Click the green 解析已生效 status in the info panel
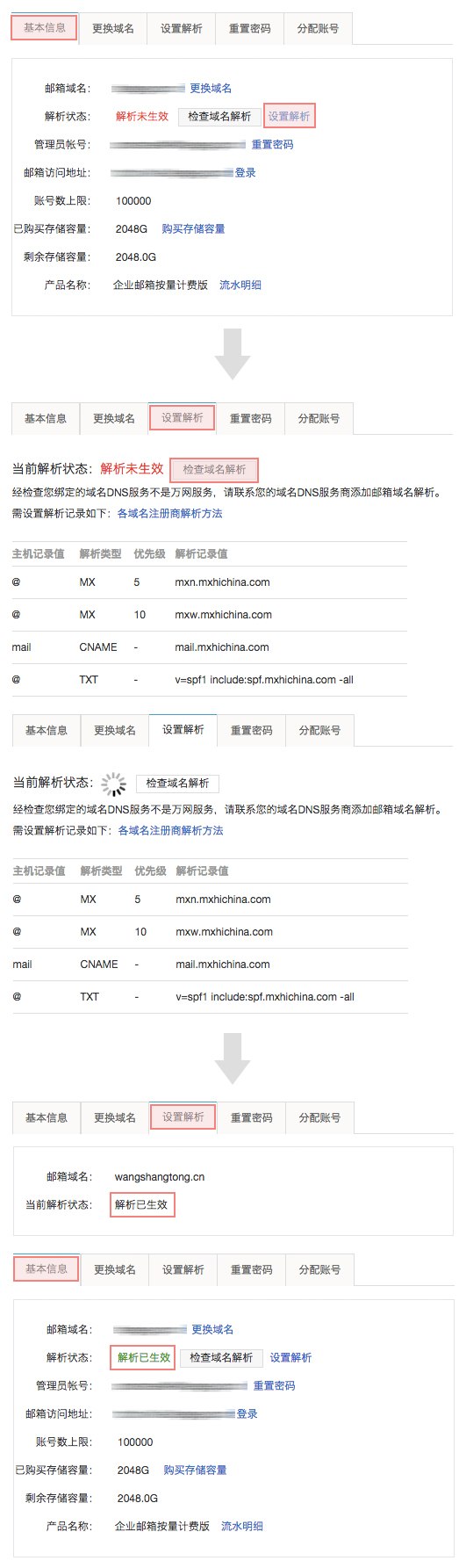 pyautogui.click(x=143, y=1358)
